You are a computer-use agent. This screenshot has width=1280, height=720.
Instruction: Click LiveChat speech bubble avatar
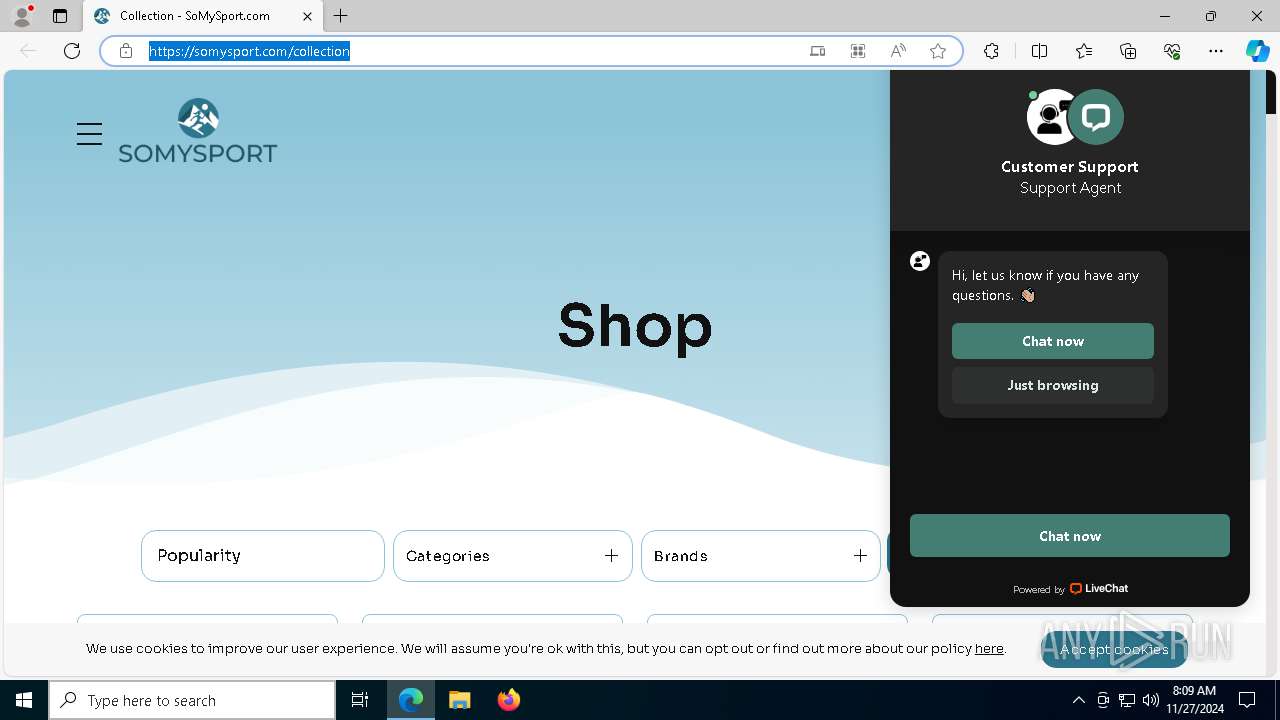tap(1096, 117)
